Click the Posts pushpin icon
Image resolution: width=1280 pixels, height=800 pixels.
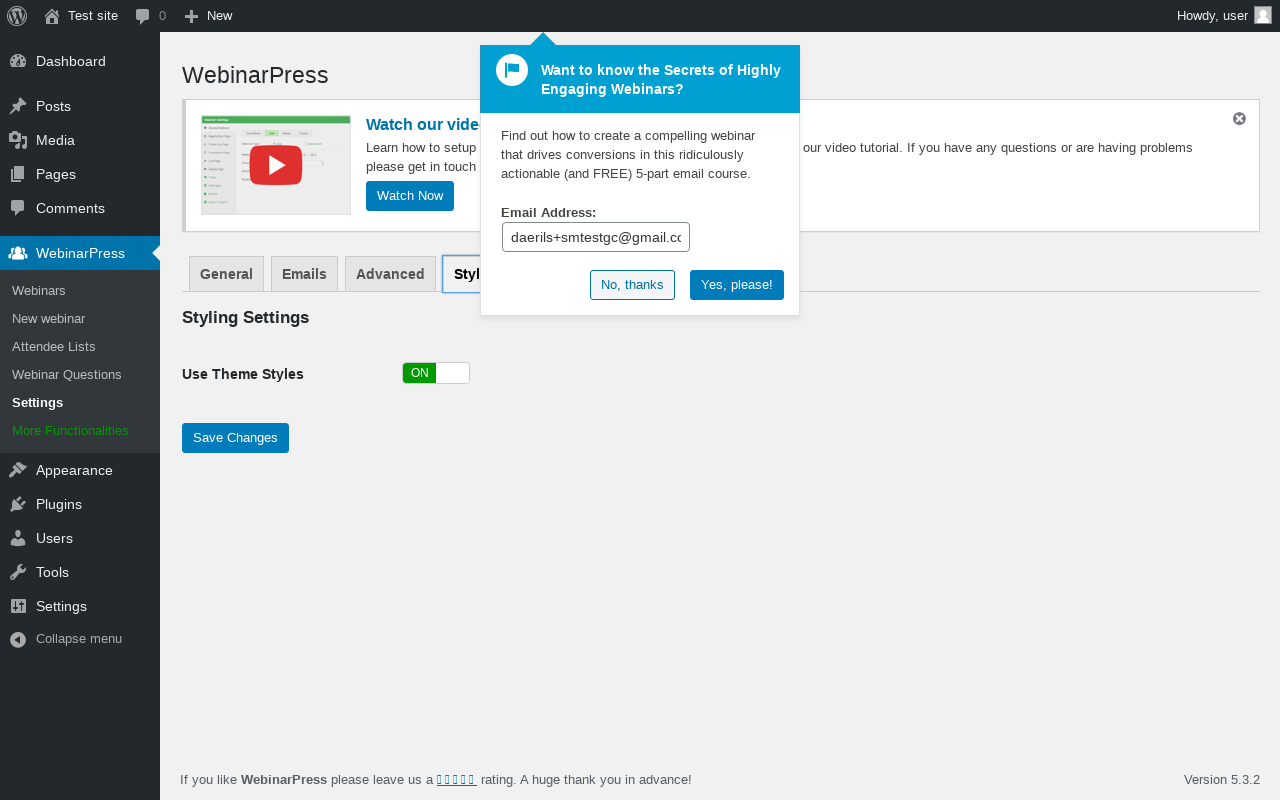pos(18,106)
